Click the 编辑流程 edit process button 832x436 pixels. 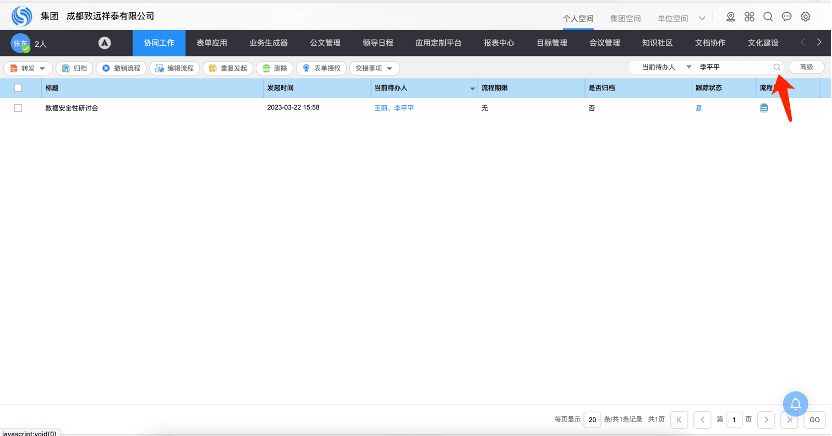pos(175,68)
